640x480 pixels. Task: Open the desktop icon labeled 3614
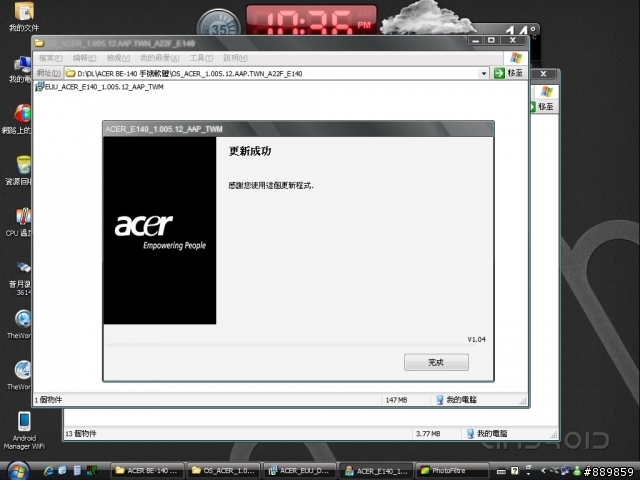21,278
